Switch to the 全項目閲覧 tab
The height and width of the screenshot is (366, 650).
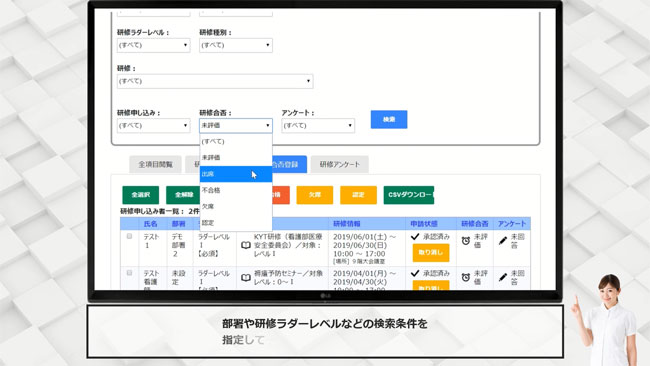point(155,165)
